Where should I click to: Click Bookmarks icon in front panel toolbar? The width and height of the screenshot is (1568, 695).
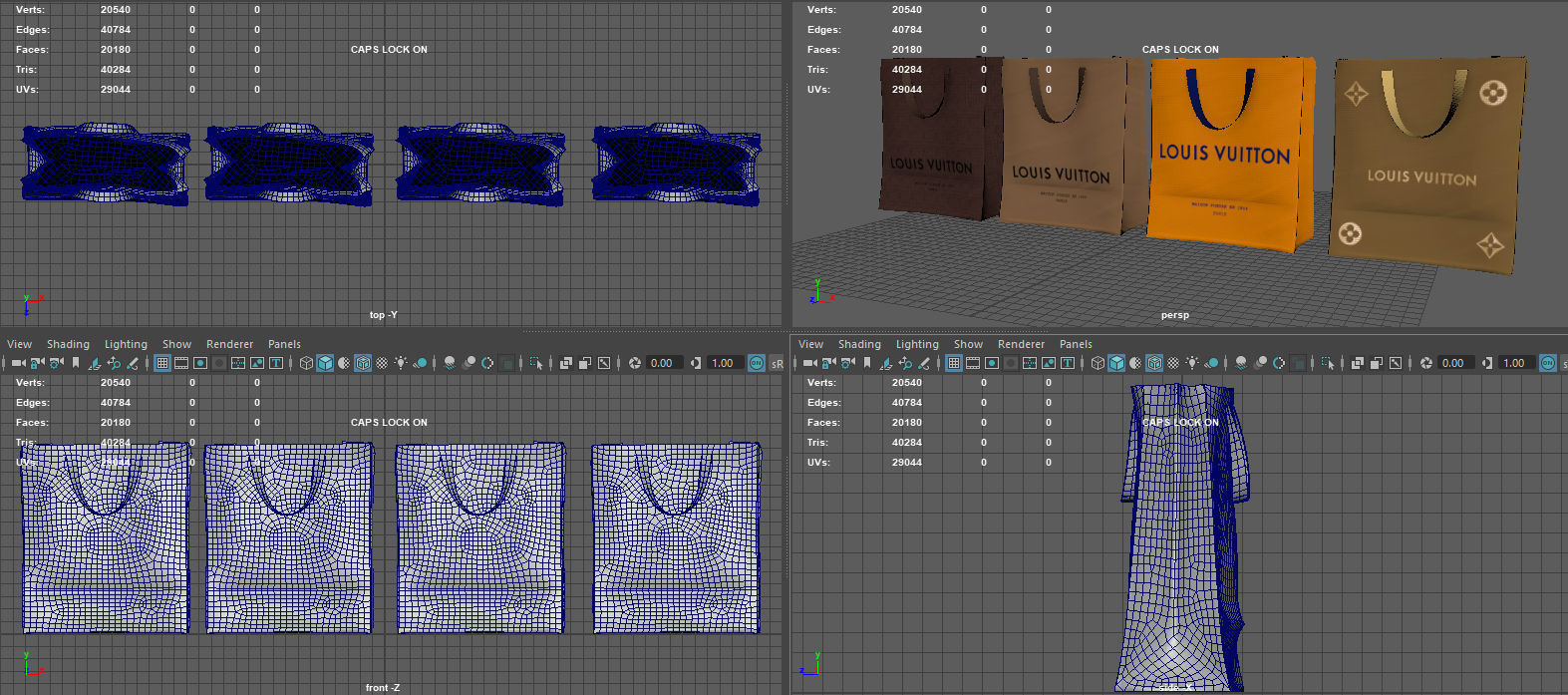click(x=76, y=363)
